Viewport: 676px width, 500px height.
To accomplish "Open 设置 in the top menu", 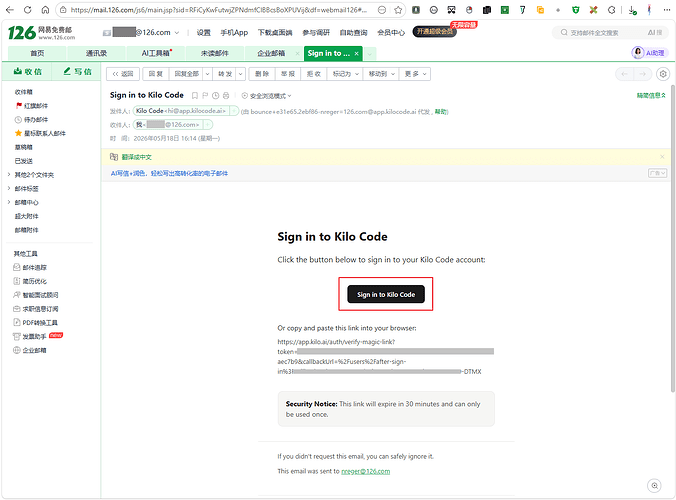I will pyautogui.click(x=203, y=33).
